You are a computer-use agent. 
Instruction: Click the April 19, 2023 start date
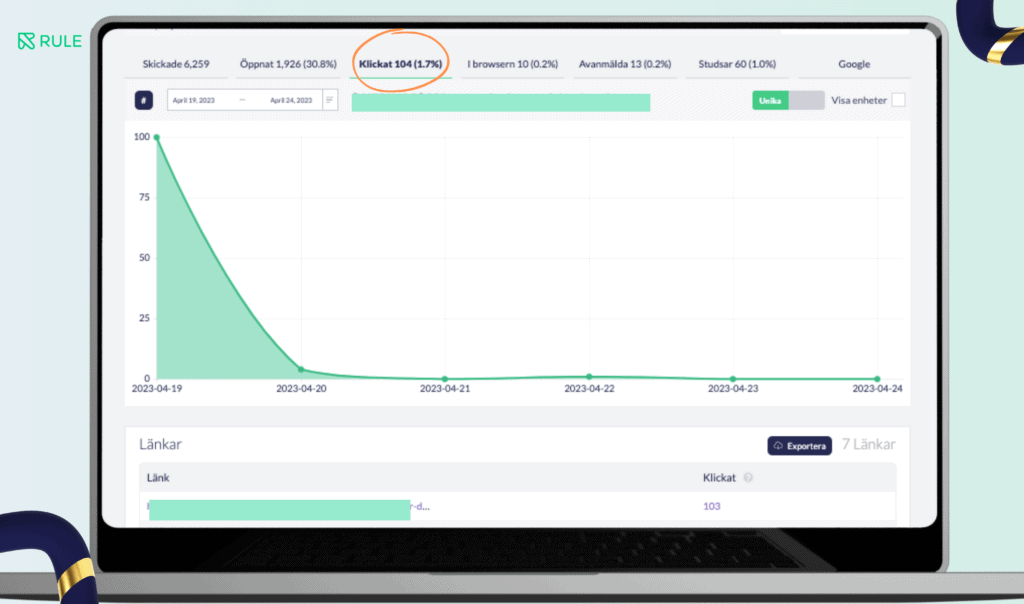pyautogui.click(x=193, y=100)
